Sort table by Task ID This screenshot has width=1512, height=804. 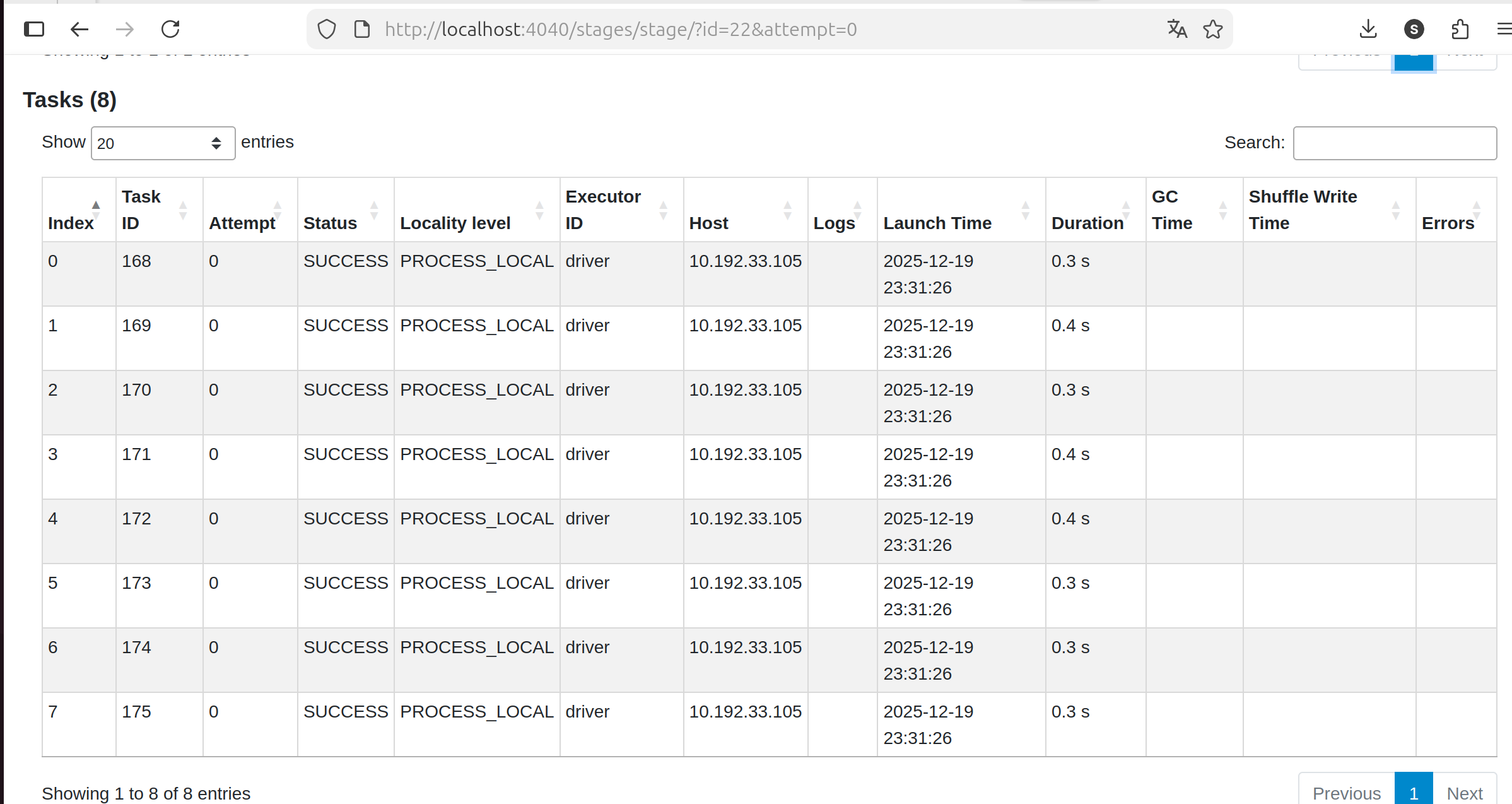pos(141,210)
